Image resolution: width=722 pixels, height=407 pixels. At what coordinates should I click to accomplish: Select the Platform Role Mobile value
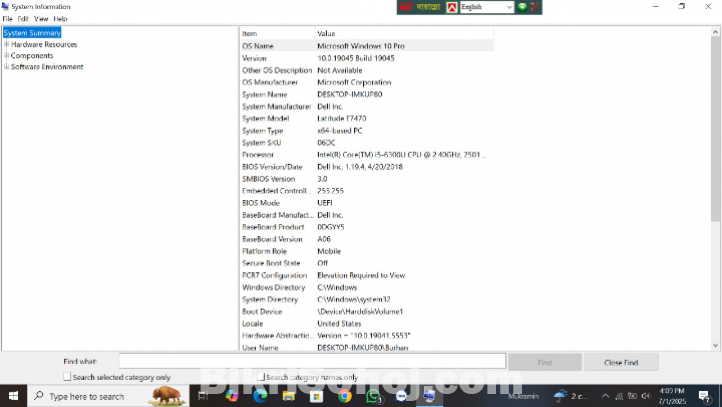tap(329, 251)
